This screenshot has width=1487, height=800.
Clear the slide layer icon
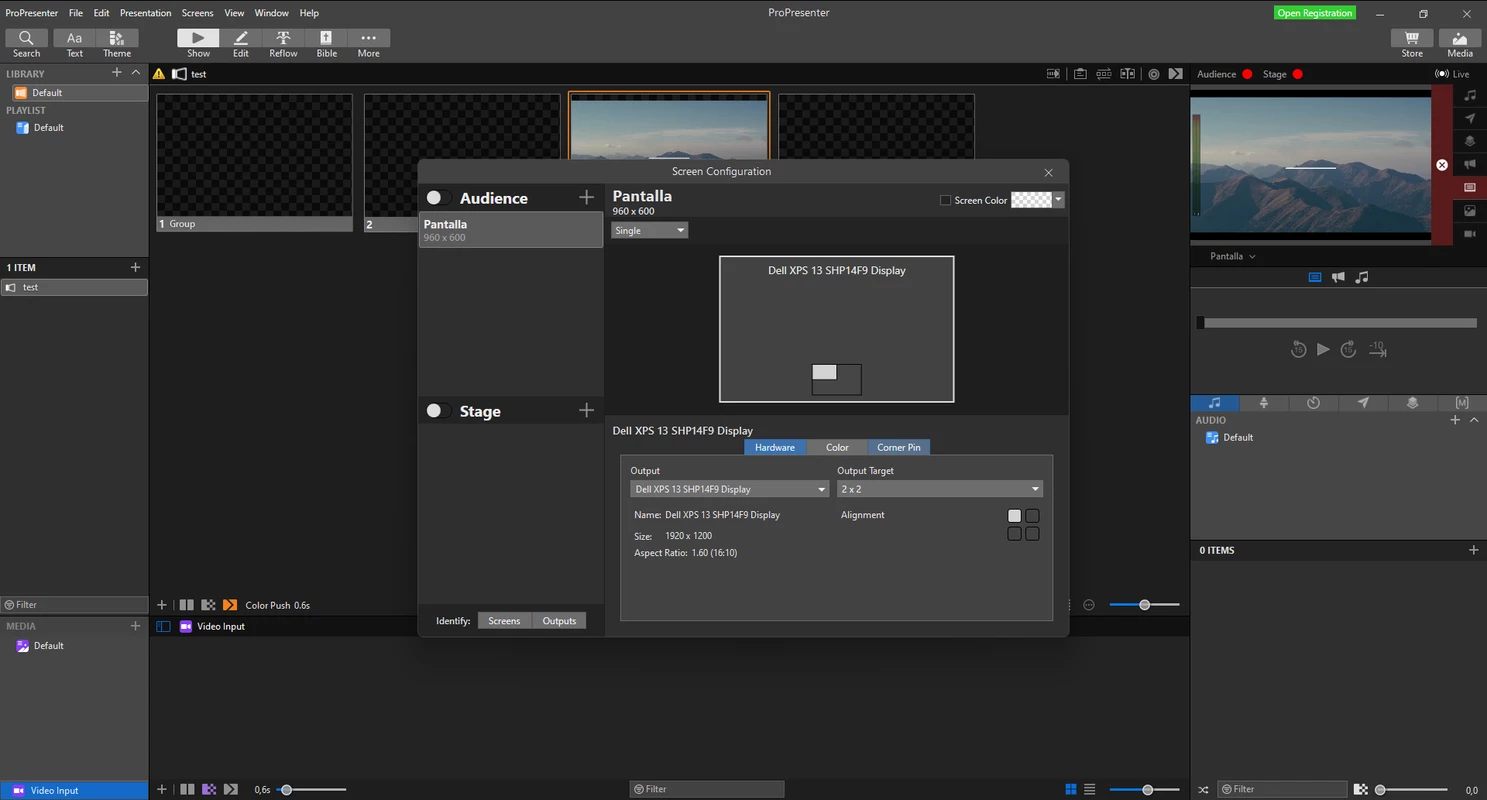[x=1469, y=187]
